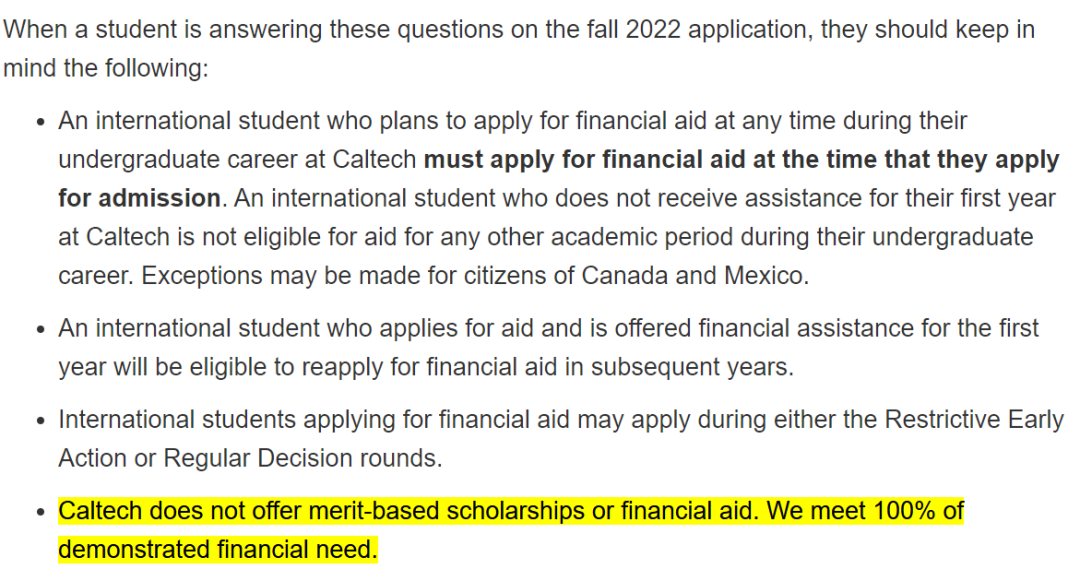Click 'We meet 100% of' highlighted text

click(x=865, y=511)
